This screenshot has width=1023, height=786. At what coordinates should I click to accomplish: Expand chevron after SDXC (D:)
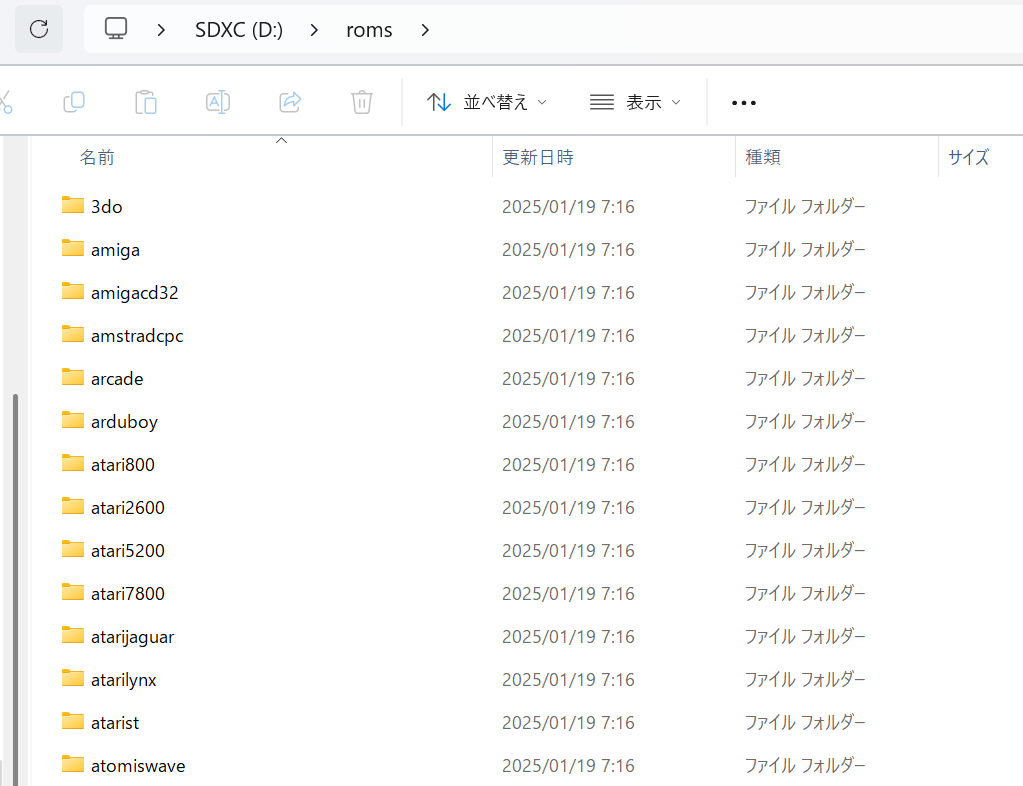click(314, 30)
